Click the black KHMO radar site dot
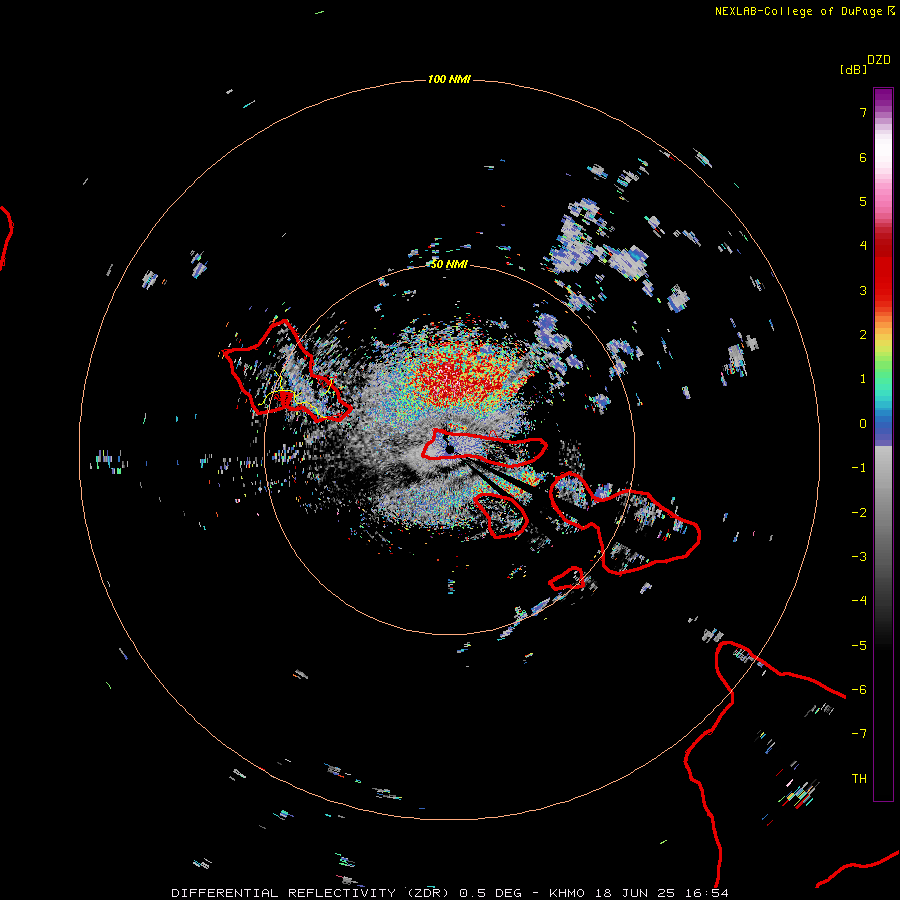 [x=450, y=449]
